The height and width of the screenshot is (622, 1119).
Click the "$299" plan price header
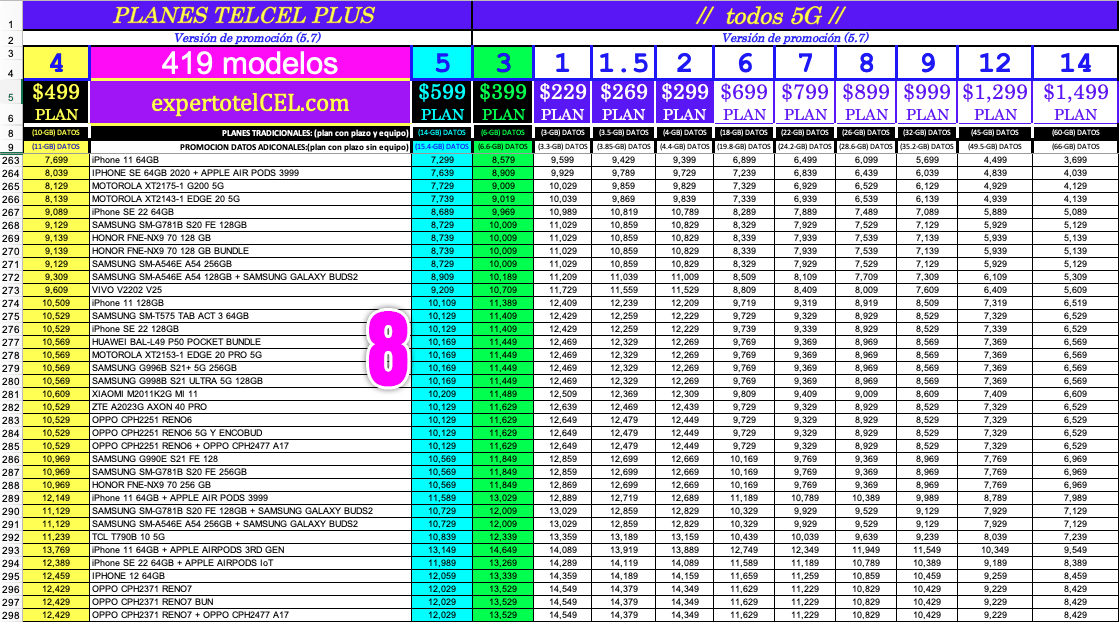click(x=684, y=92)
